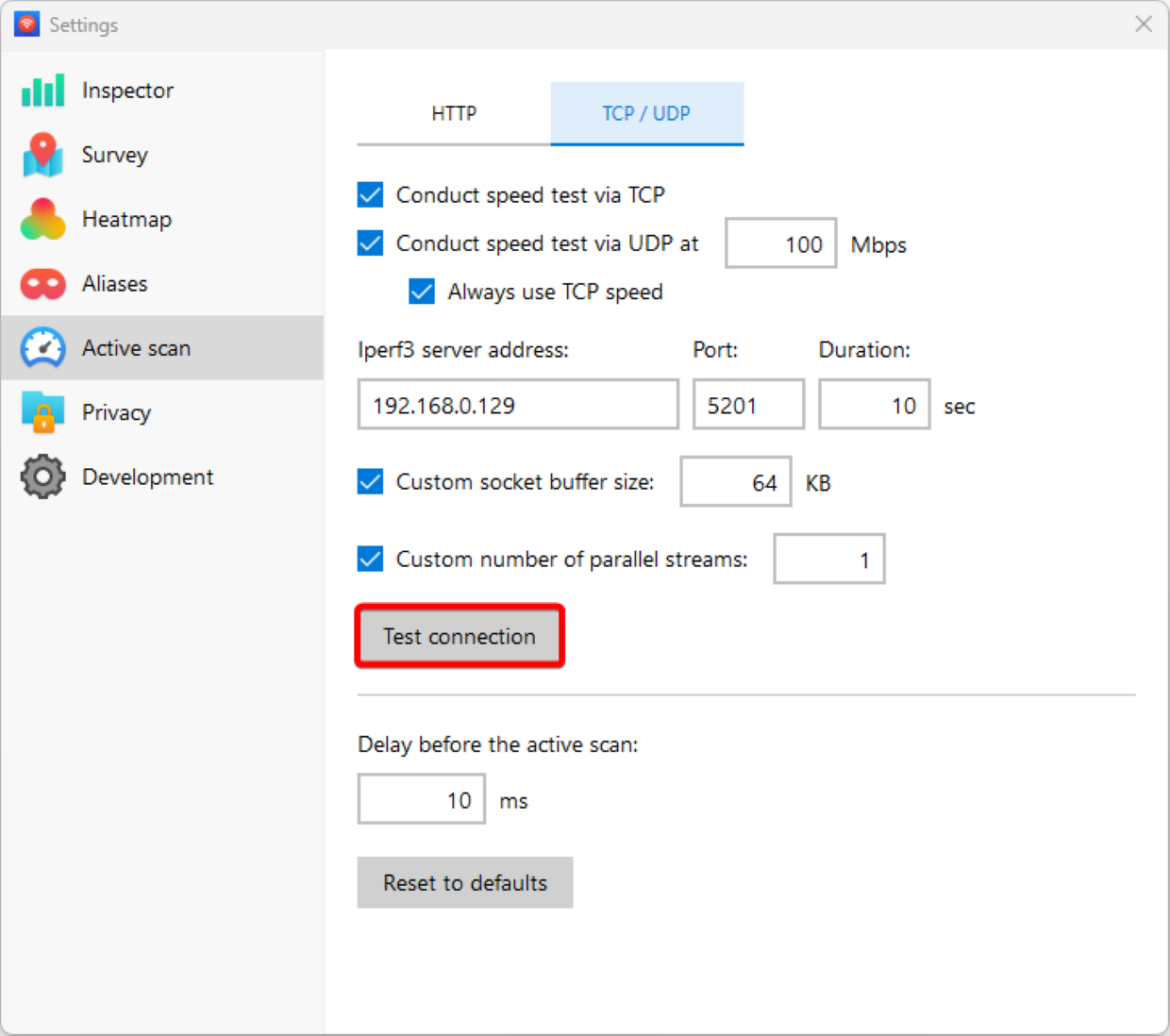Open the Inspector bar chart icon
The image size is (1170, 1036).
[x=42, y=91]
